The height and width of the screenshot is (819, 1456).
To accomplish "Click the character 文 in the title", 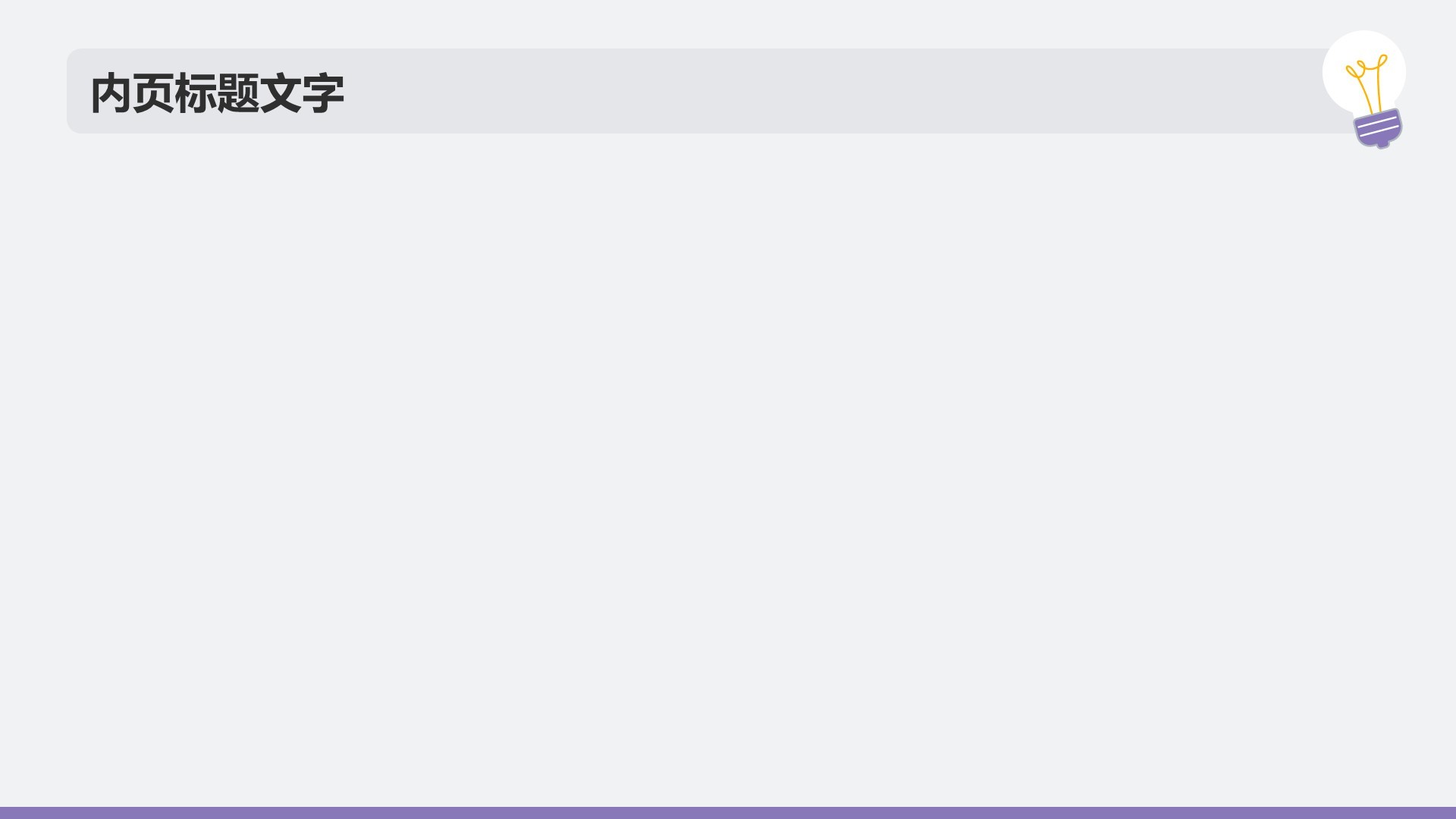I will point(281,93).
